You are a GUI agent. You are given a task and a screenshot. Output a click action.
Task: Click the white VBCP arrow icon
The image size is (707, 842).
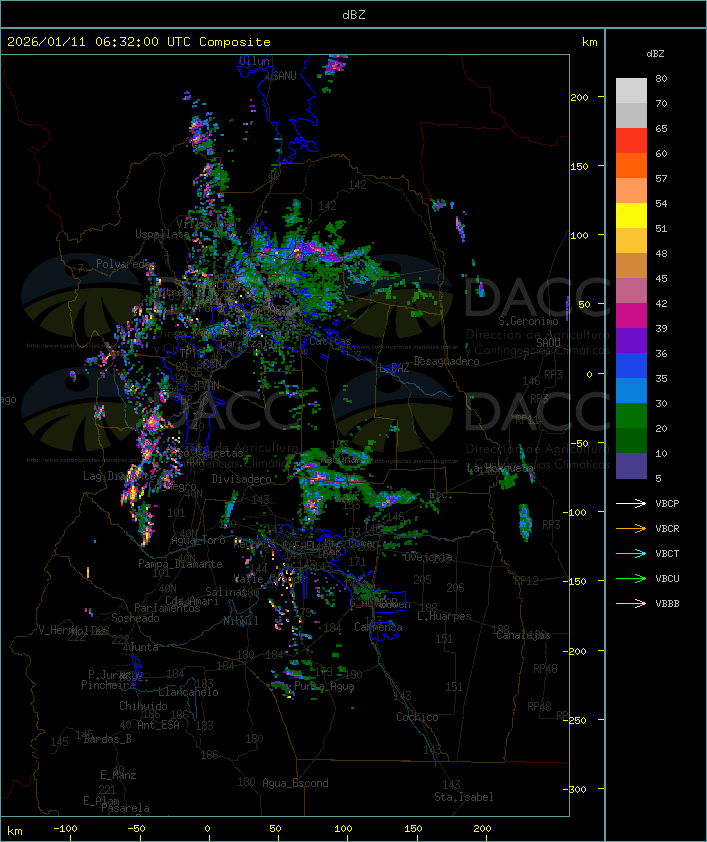[x=632, y=503]
